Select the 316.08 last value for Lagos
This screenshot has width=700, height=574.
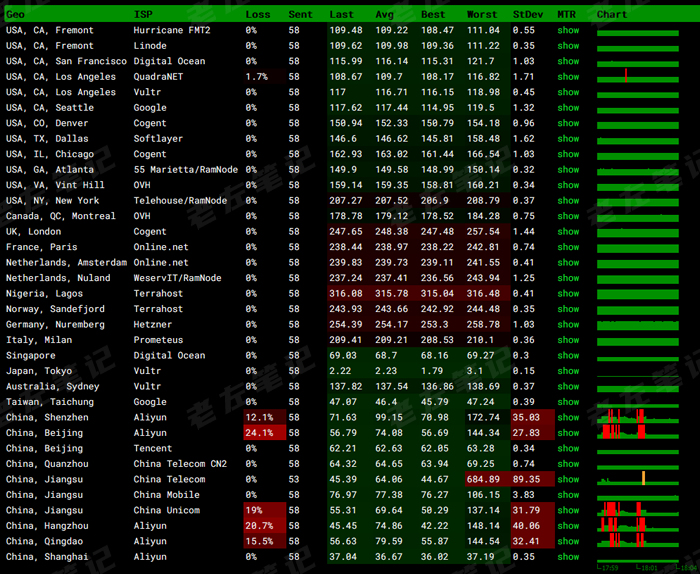[350, 293]
